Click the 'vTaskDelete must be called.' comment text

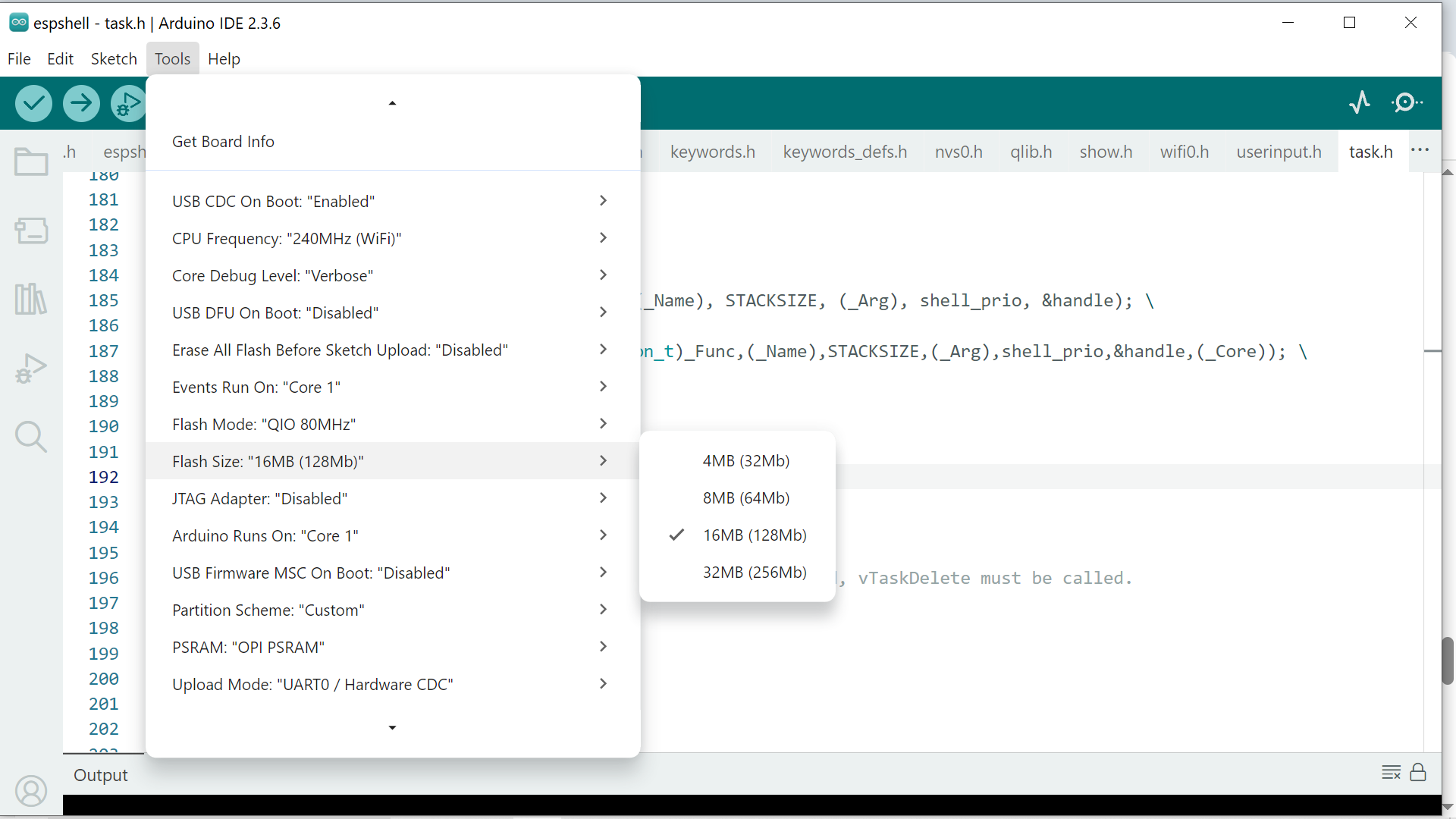click(995, 578)
